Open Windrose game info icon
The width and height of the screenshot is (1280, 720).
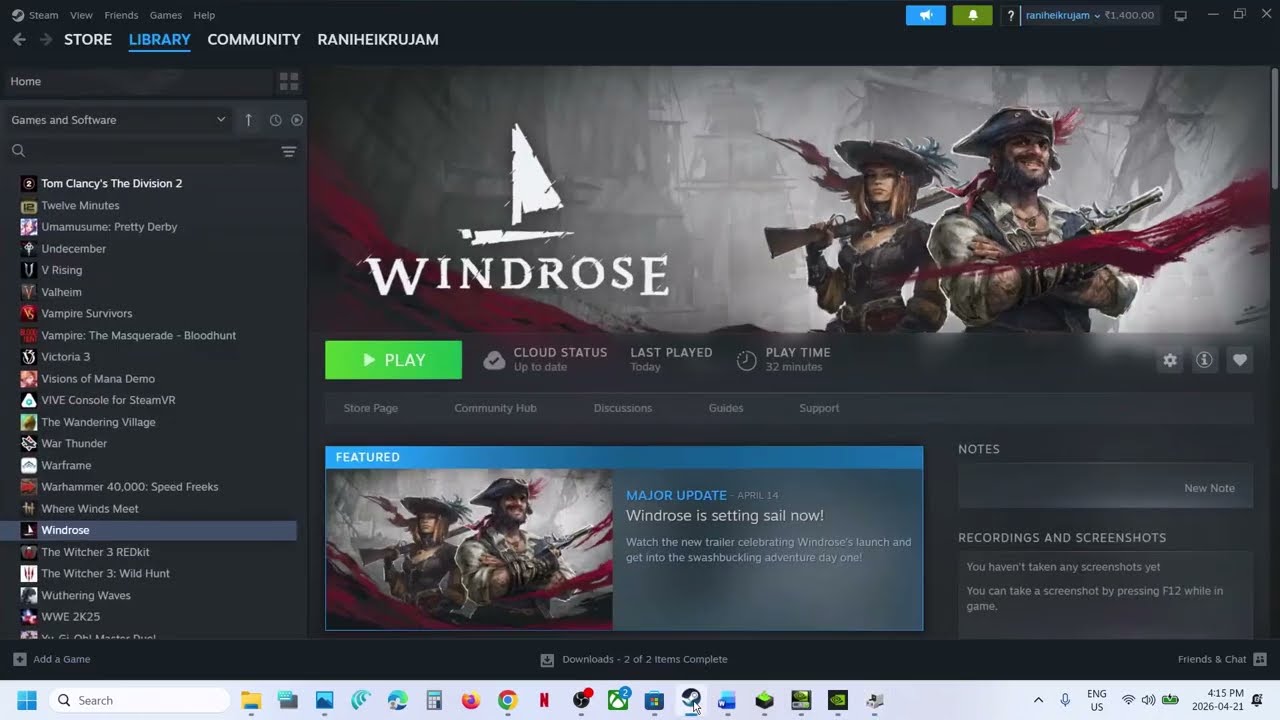(1205, 360)
